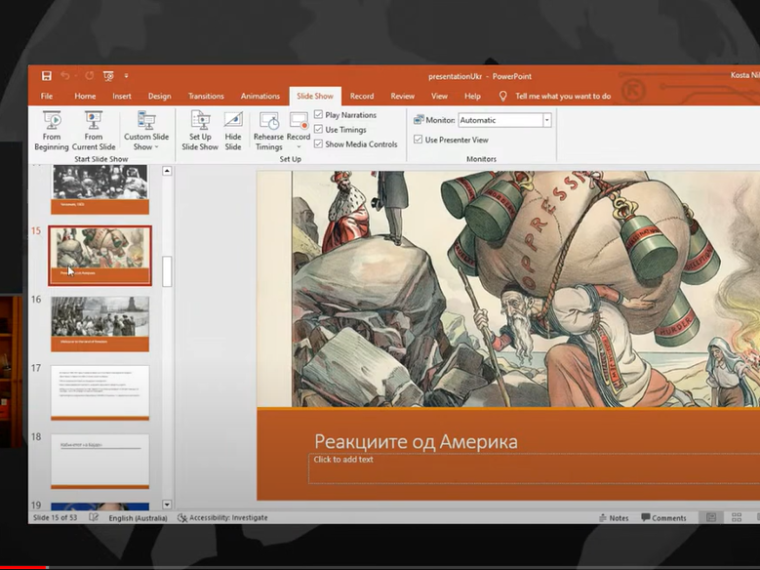Toggle Play Narrations checkbox
This screenshot has height=570, width=760.
(318, 115)
